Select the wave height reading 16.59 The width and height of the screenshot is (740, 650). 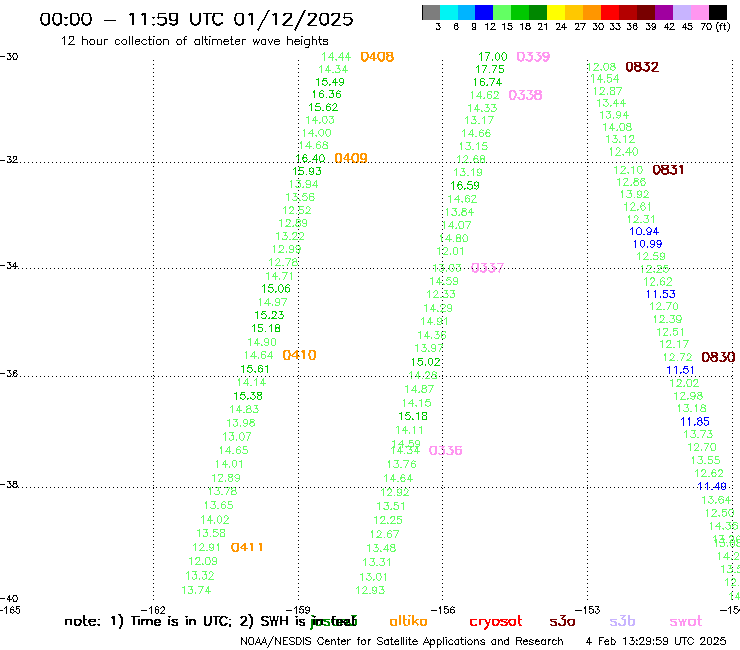click(465, 186)
